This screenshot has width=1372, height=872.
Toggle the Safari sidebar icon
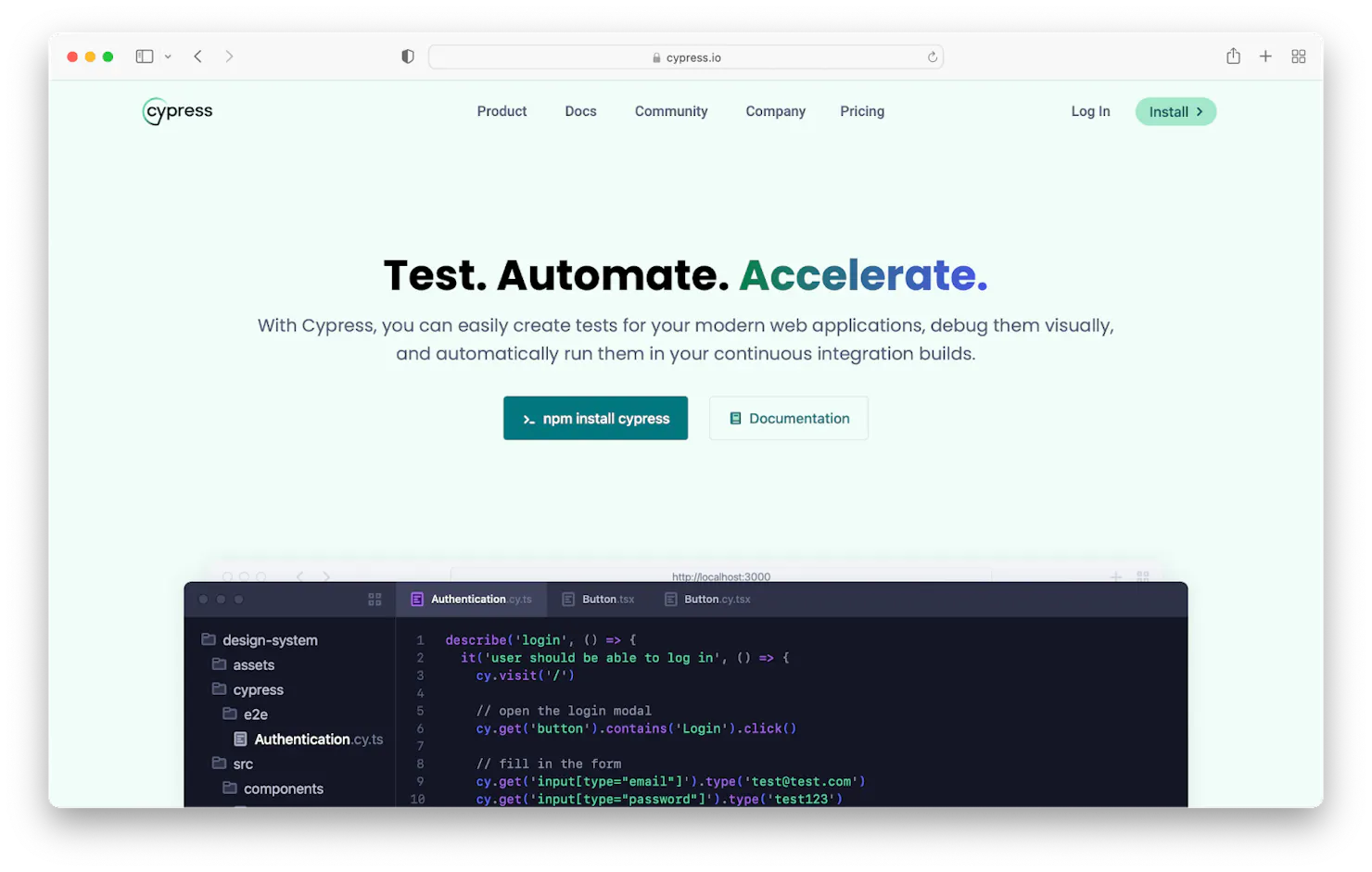(x=145, y=57)
